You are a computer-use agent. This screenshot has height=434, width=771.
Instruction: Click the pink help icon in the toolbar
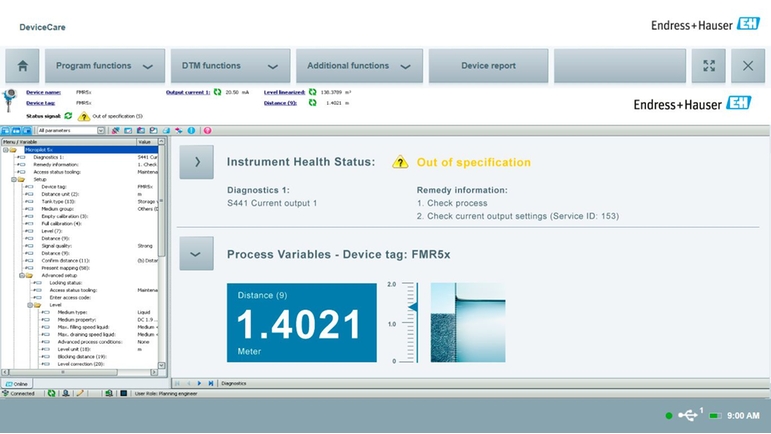click(208, 130)
